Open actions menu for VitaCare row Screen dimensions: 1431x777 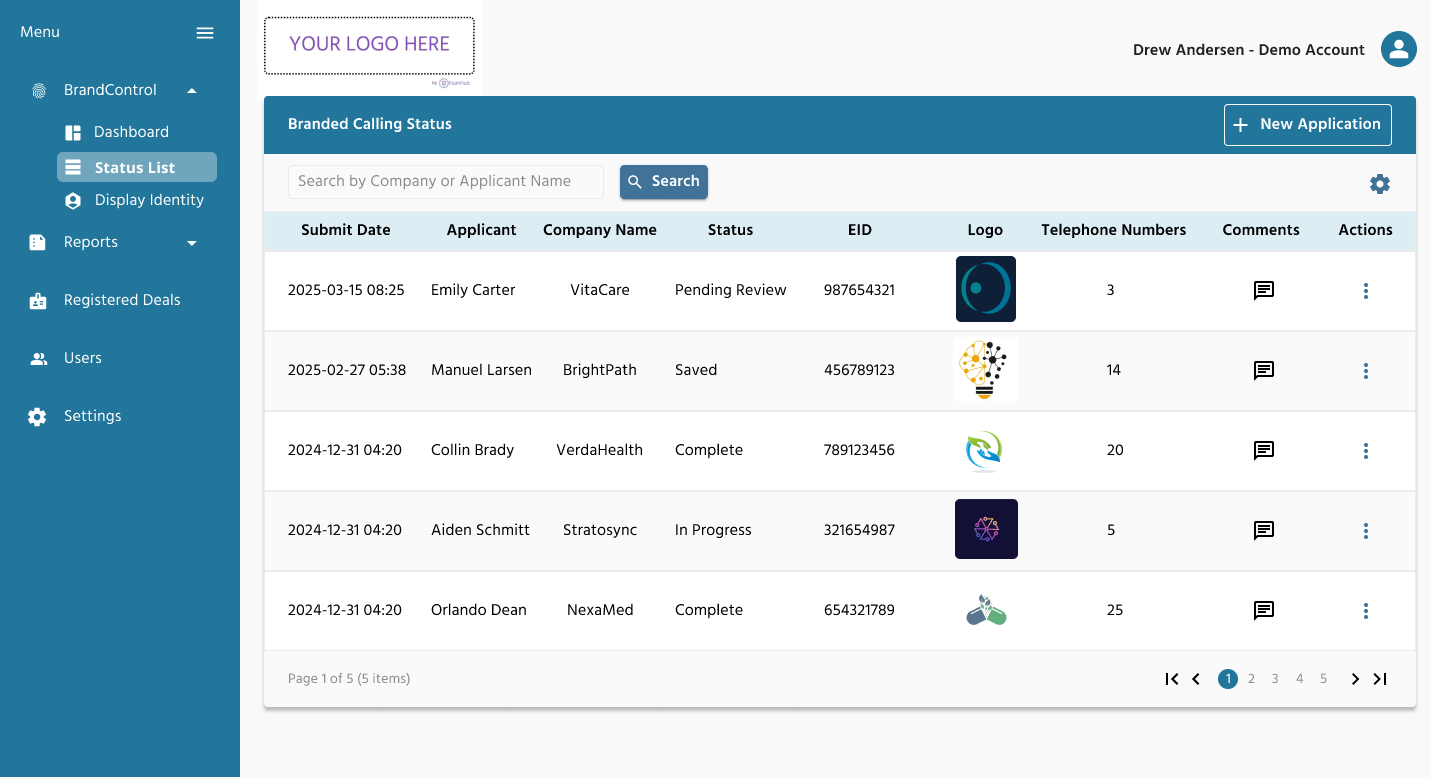pyautogui.click(x=1366, y=291)
